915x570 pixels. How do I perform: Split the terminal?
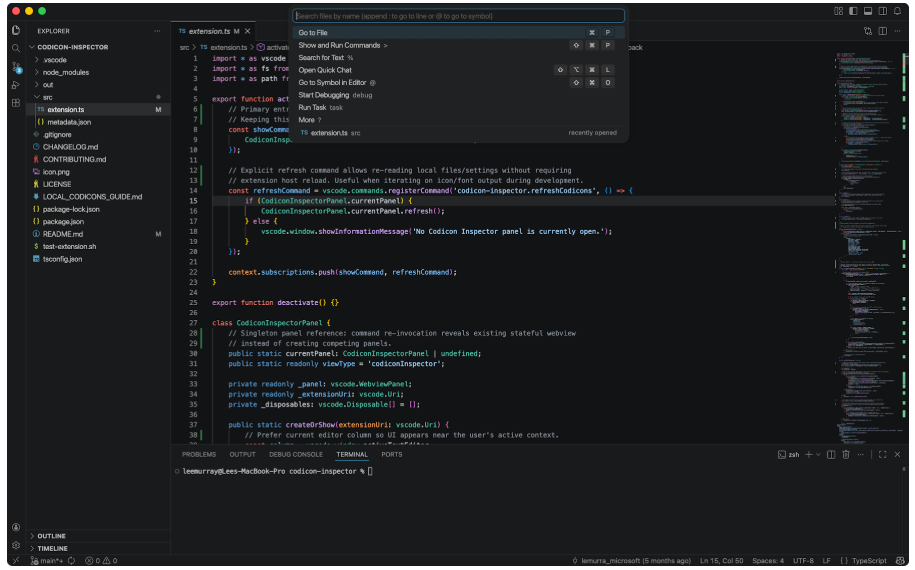pos(831,454)
